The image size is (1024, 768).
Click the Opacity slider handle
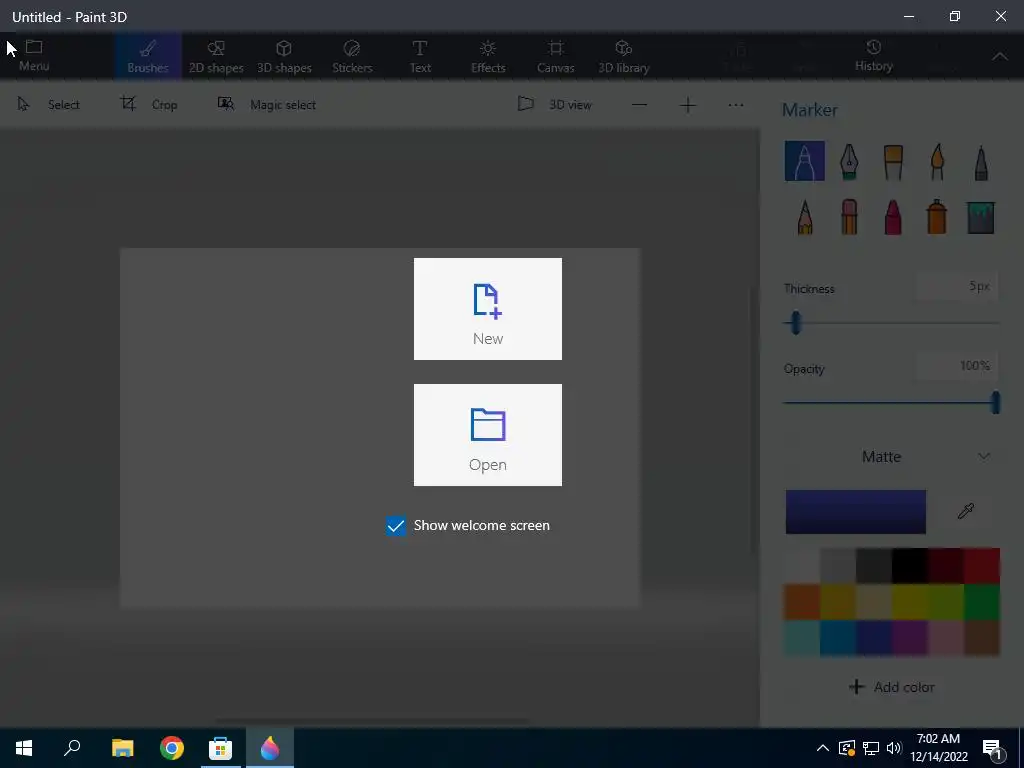click(x=995, y=402)
